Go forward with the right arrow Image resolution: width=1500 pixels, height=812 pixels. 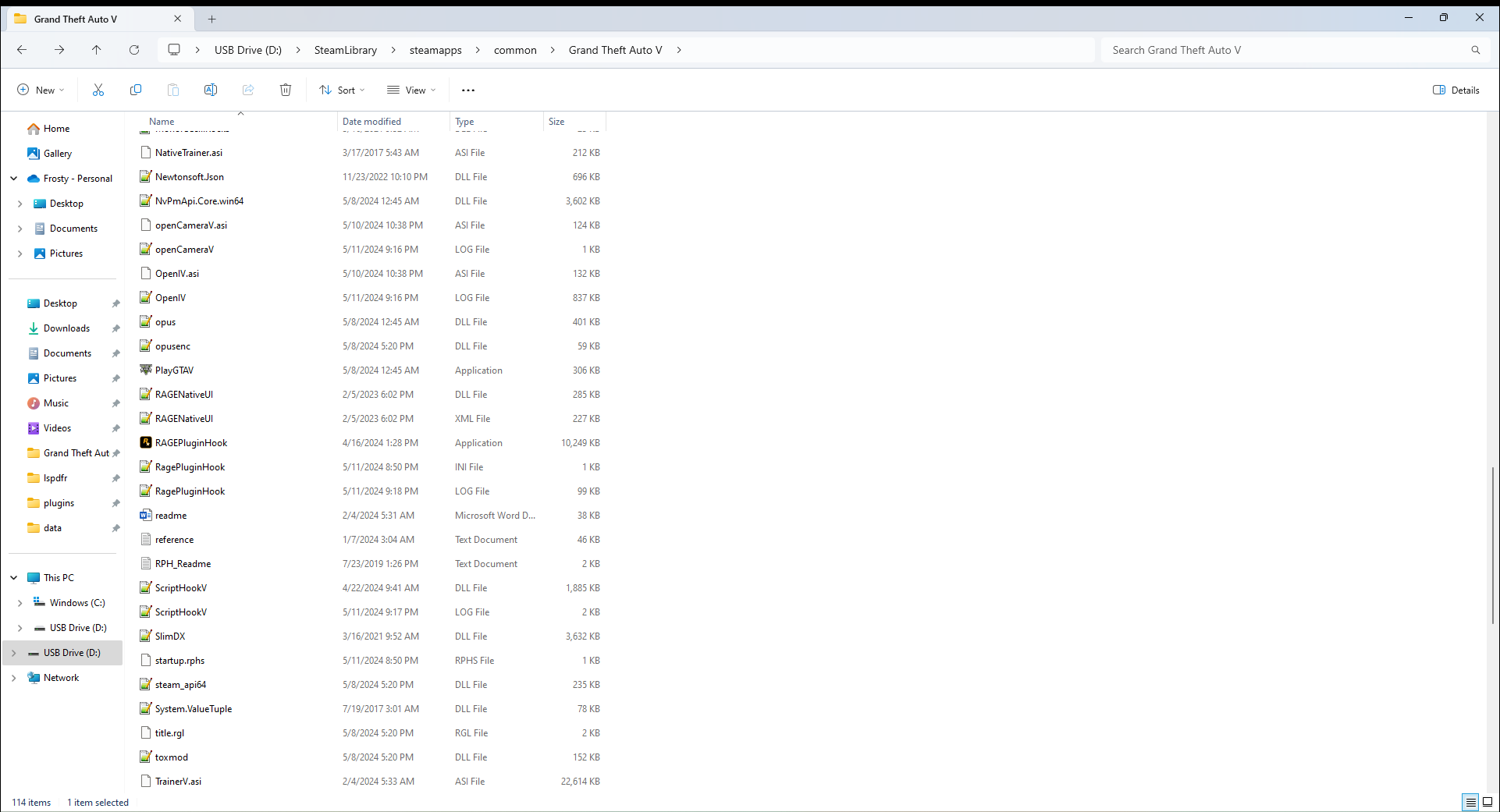pyautogui.click(x=59, y=50)
